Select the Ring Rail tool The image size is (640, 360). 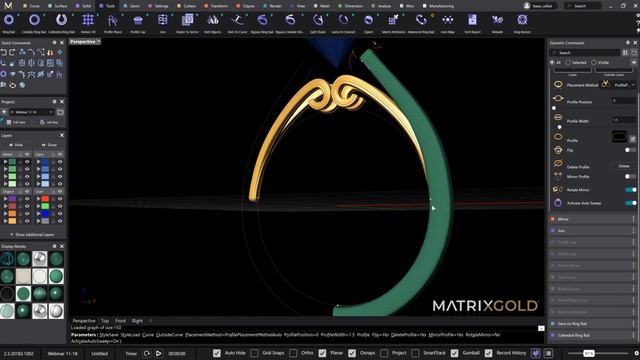point(9,23)
